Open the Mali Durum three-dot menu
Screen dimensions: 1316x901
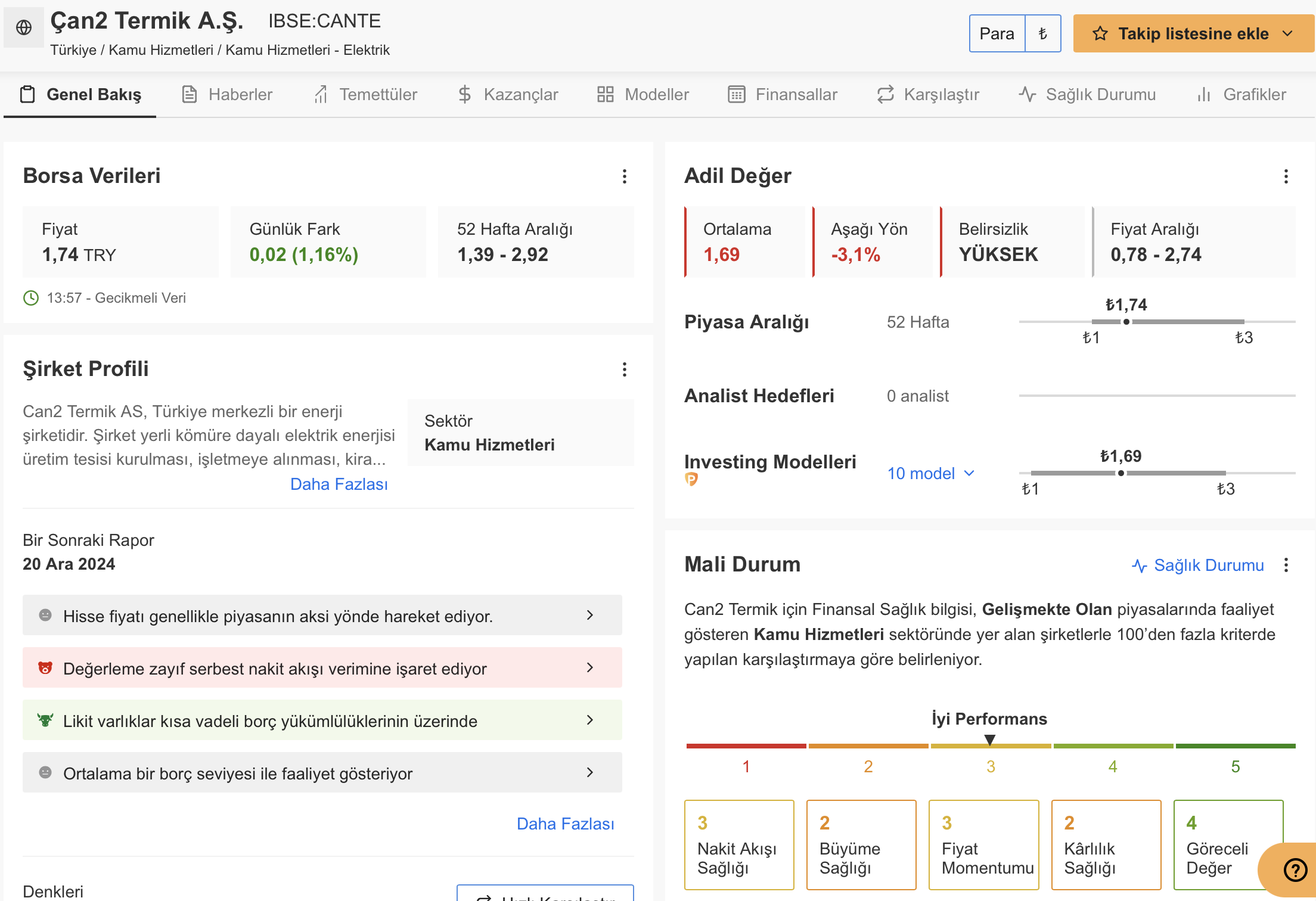1286,565
